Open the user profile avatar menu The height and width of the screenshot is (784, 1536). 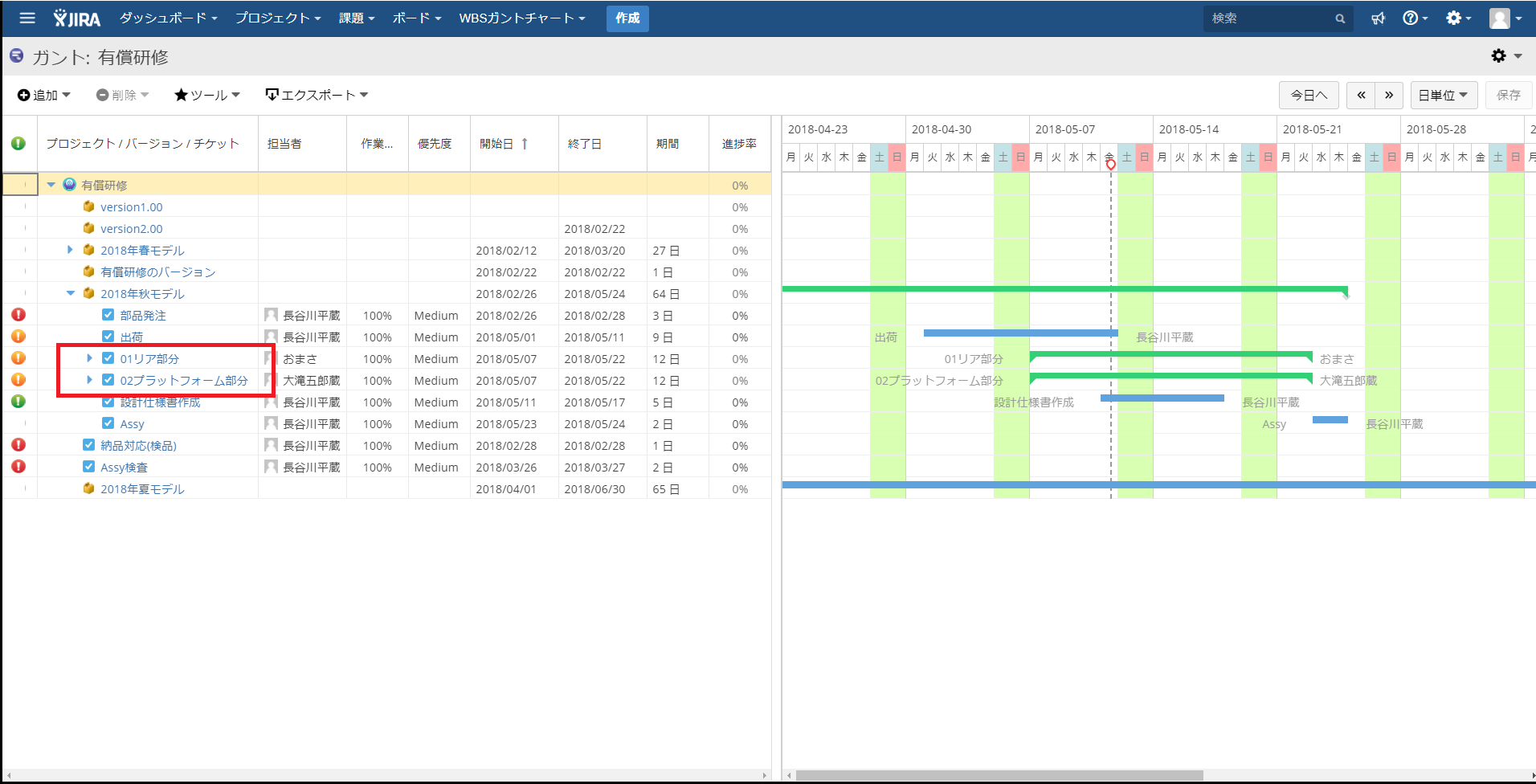click(x=1505, y=18)
